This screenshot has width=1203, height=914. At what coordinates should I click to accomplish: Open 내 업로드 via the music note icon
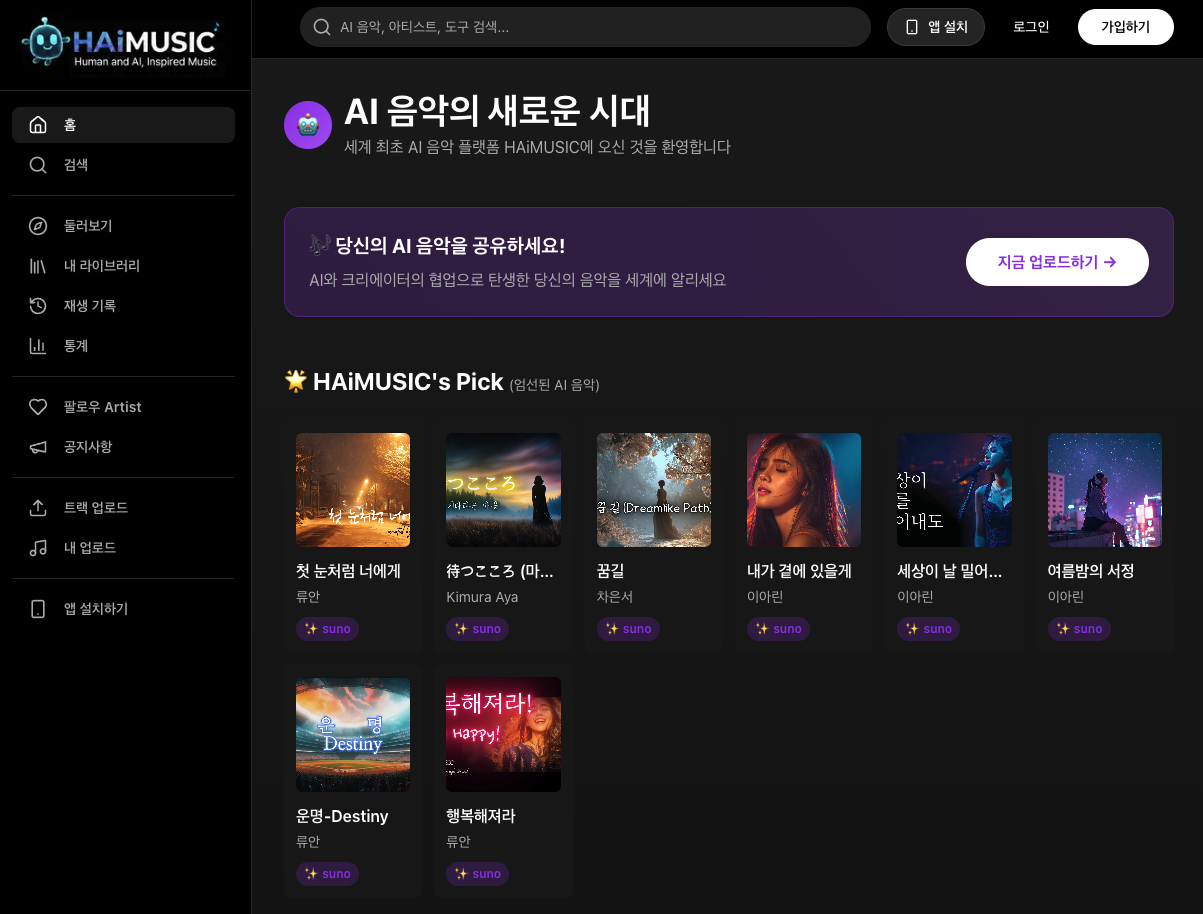[x=38, y=548]
